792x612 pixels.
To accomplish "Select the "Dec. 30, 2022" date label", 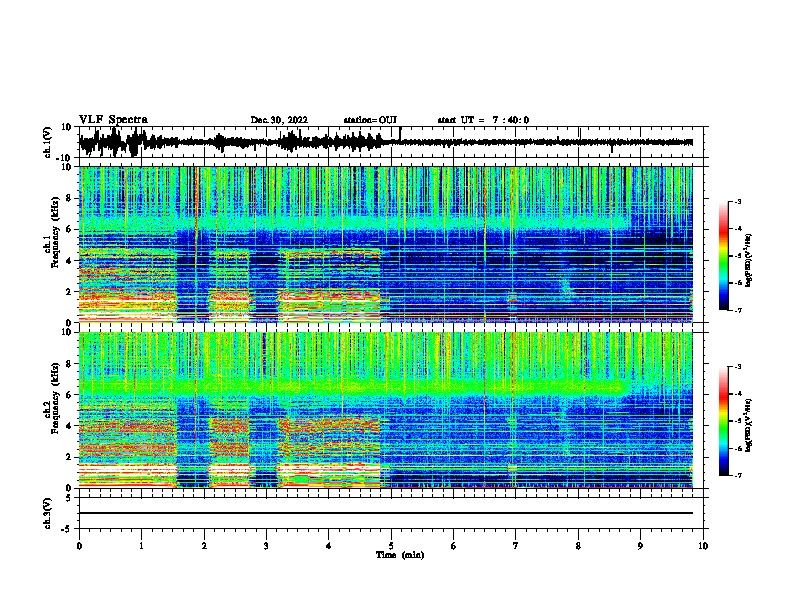I will point(279,120).
